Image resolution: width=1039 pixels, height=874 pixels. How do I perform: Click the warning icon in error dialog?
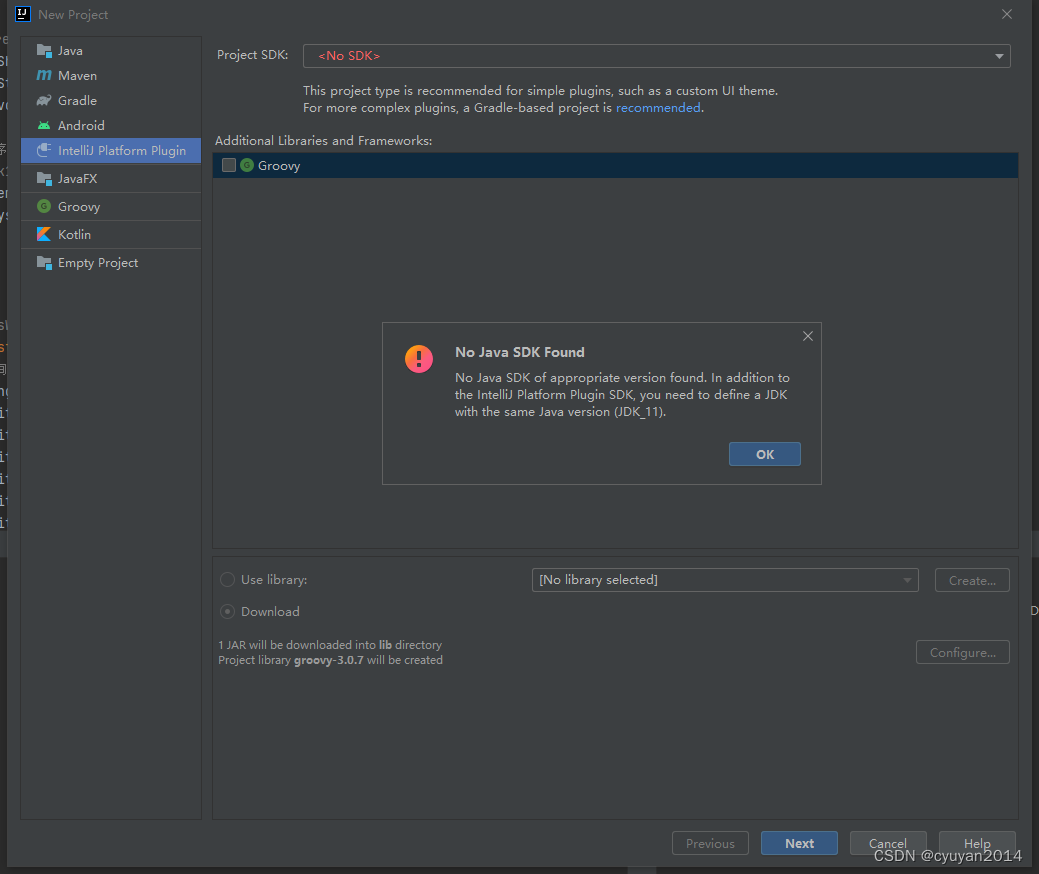(419, 358)
